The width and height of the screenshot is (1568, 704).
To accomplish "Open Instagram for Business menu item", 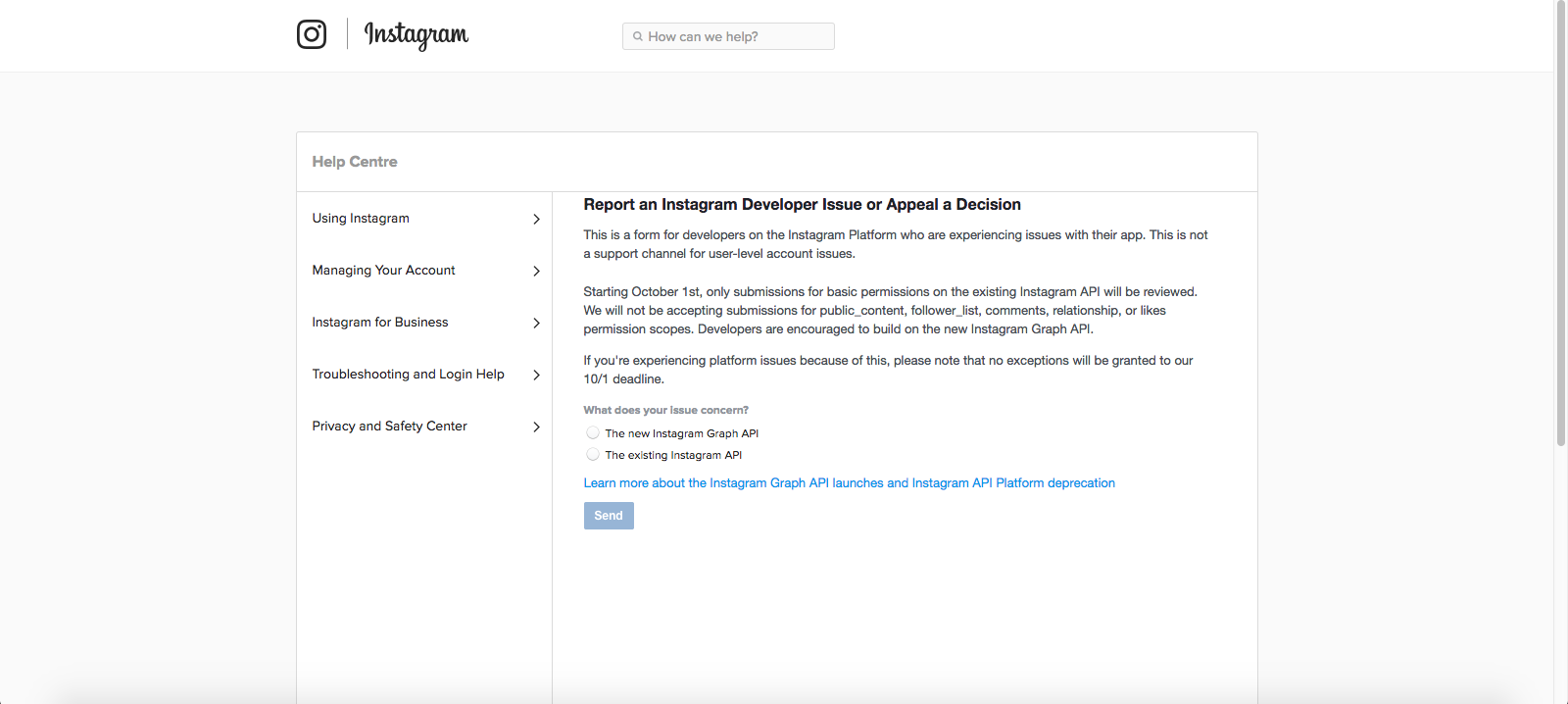I will tap(424, 323).
